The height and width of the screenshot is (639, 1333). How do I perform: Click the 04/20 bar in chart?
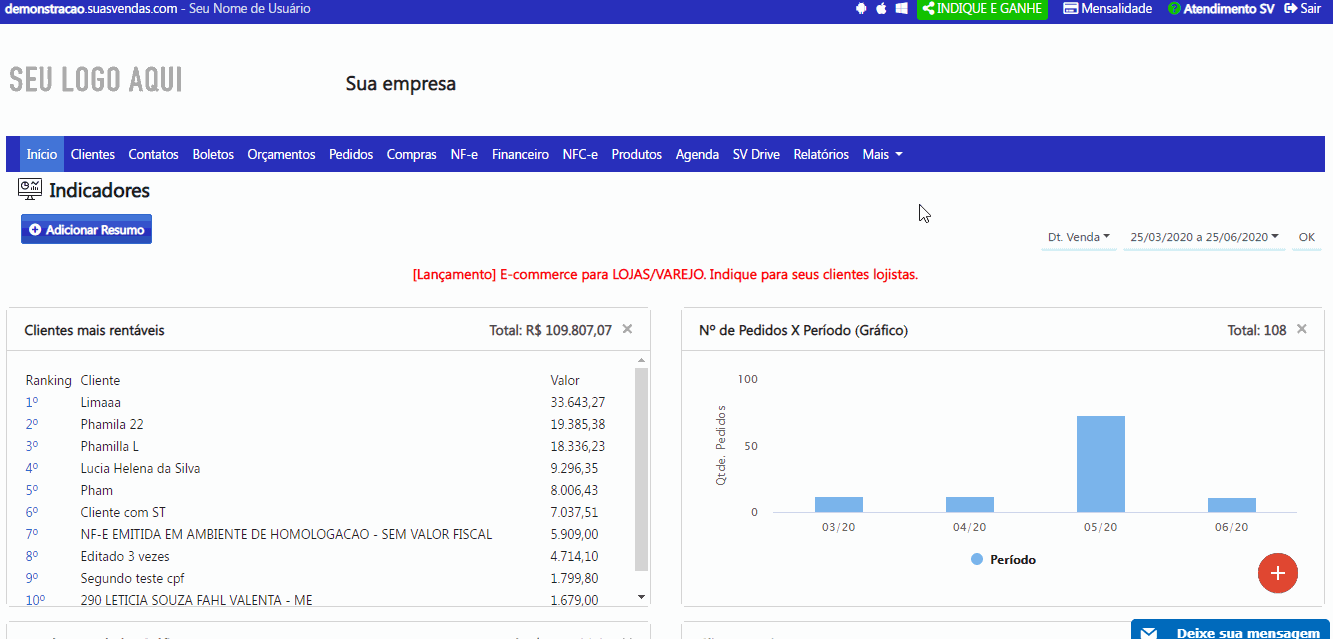[970, 505]
